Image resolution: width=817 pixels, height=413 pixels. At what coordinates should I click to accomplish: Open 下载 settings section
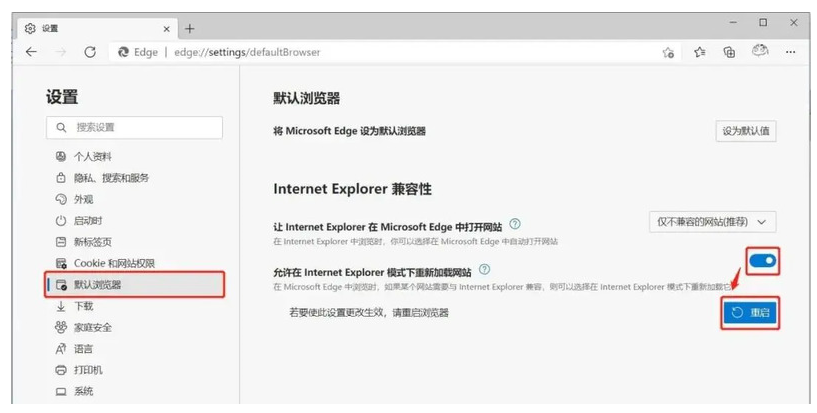[83, 306]
